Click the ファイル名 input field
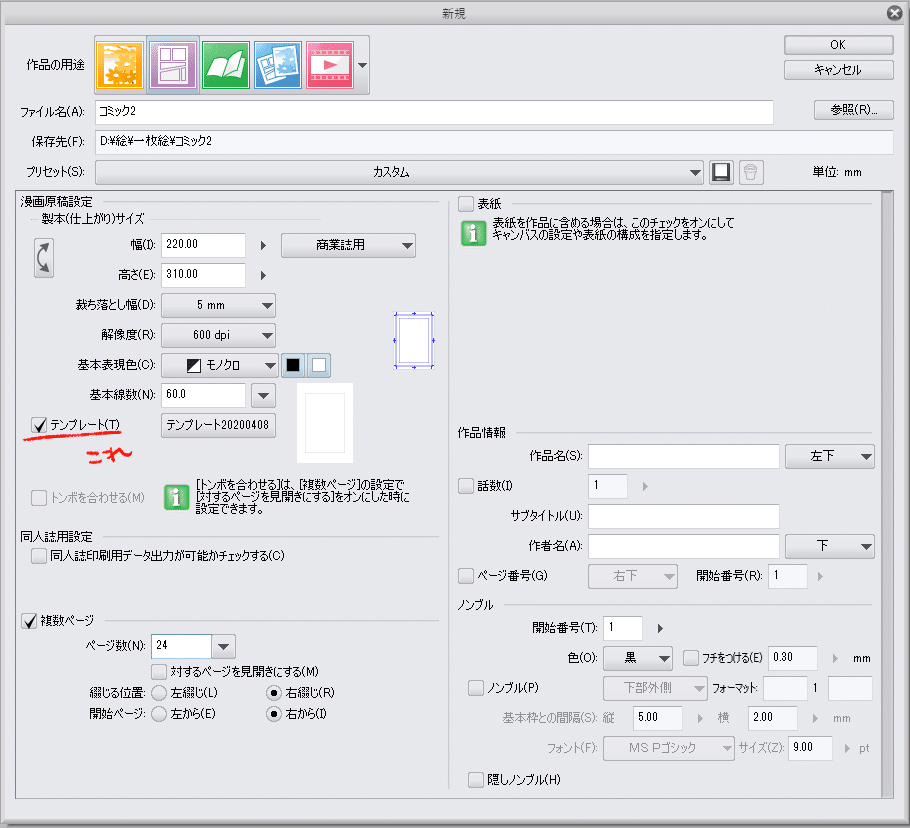The height and width of the screenshot is (828, 910). (434, 112)
